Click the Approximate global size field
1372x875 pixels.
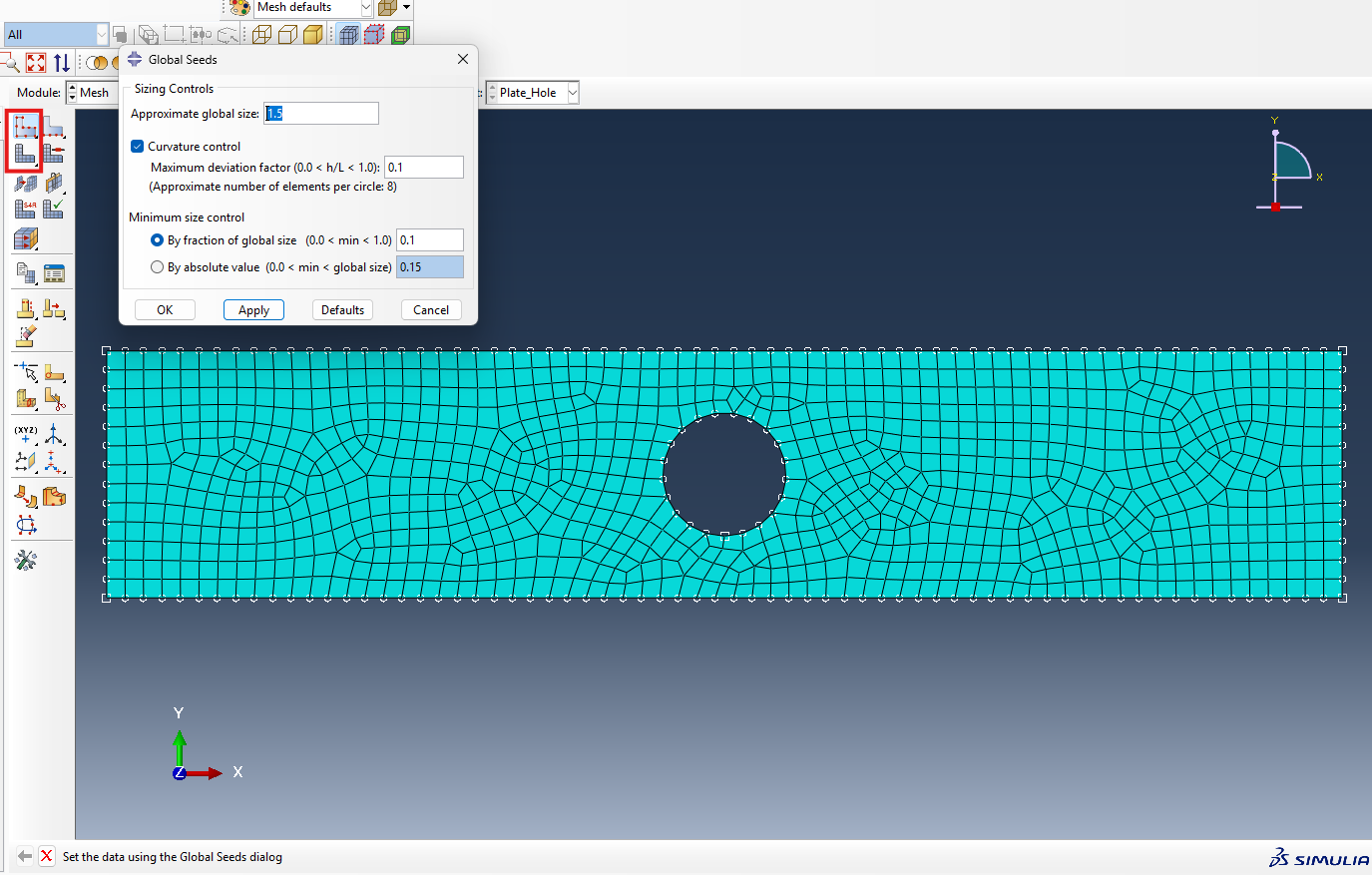[320, 114]
